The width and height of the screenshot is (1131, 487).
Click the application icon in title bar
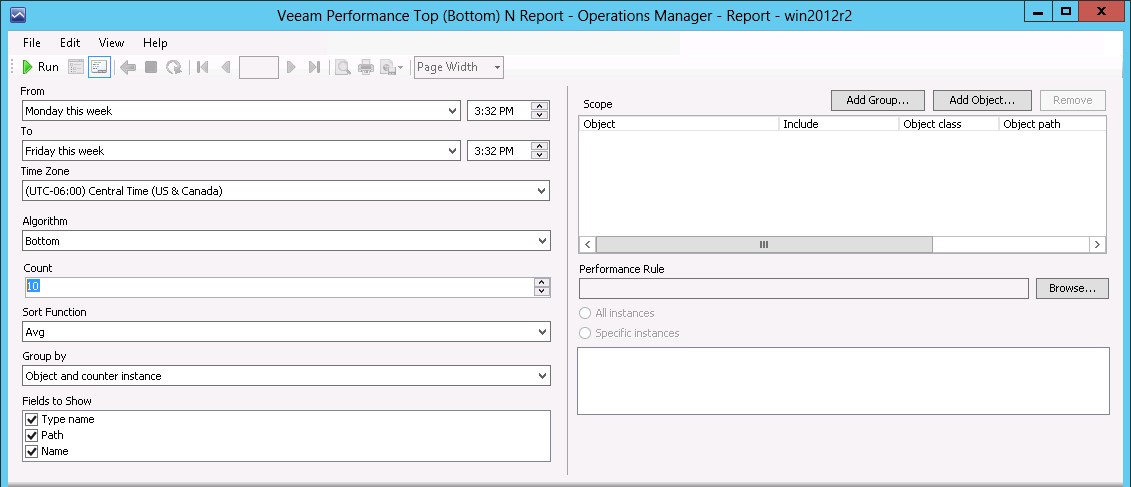(19, 14)
